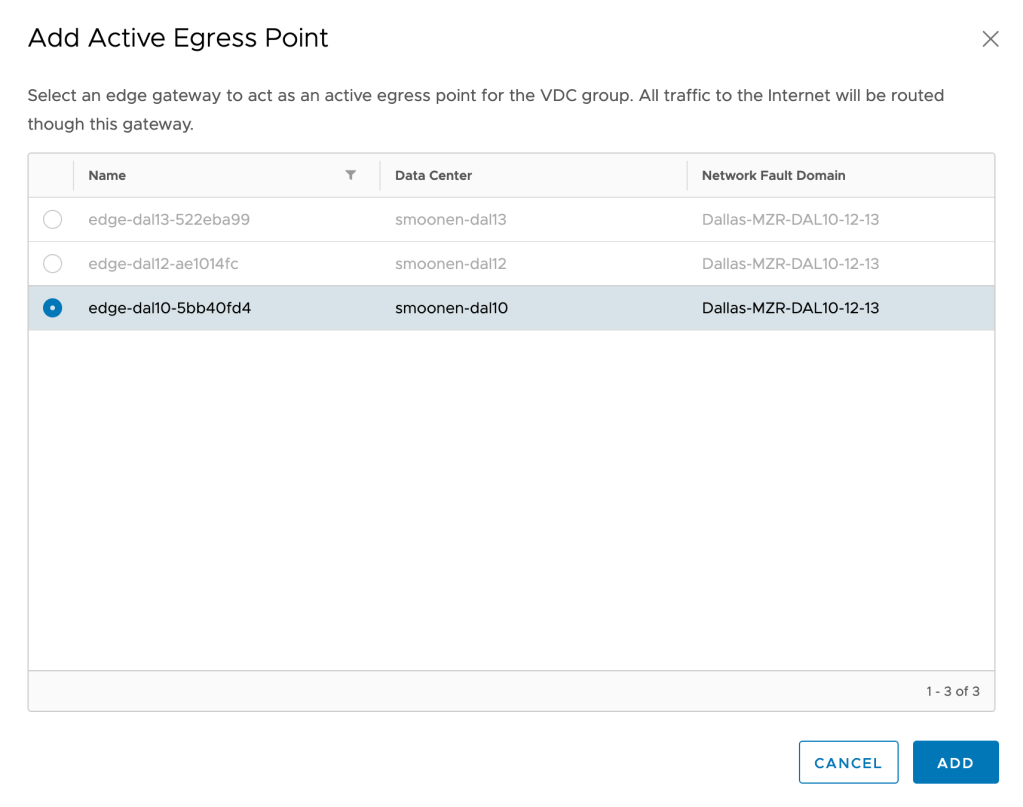The height and width of the screenshot is (807, 1023).
Task: Click the smoonen-dal12 data center cell
Action: 450,264
